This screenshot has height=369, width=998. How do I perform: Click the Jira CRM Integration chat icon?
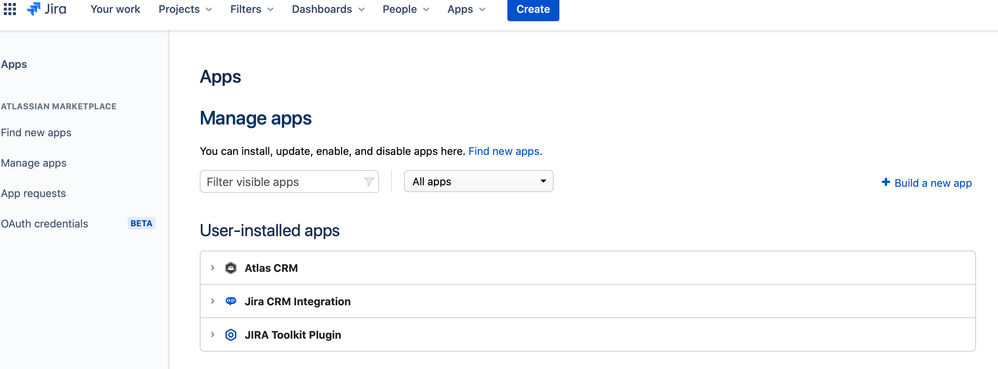tap(231, 302)
